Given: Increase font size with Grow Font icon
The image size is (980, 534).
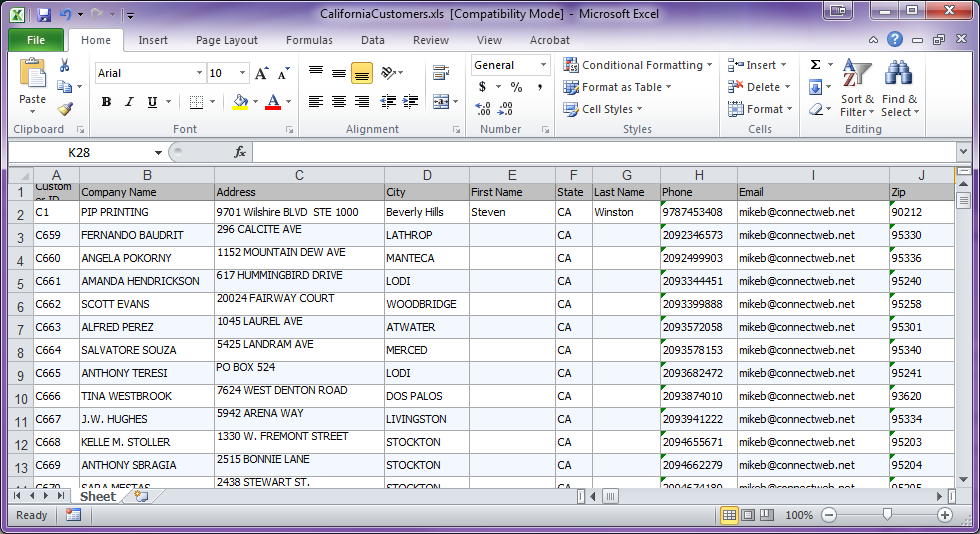Looking at the screenshot, I should (262, 73).
